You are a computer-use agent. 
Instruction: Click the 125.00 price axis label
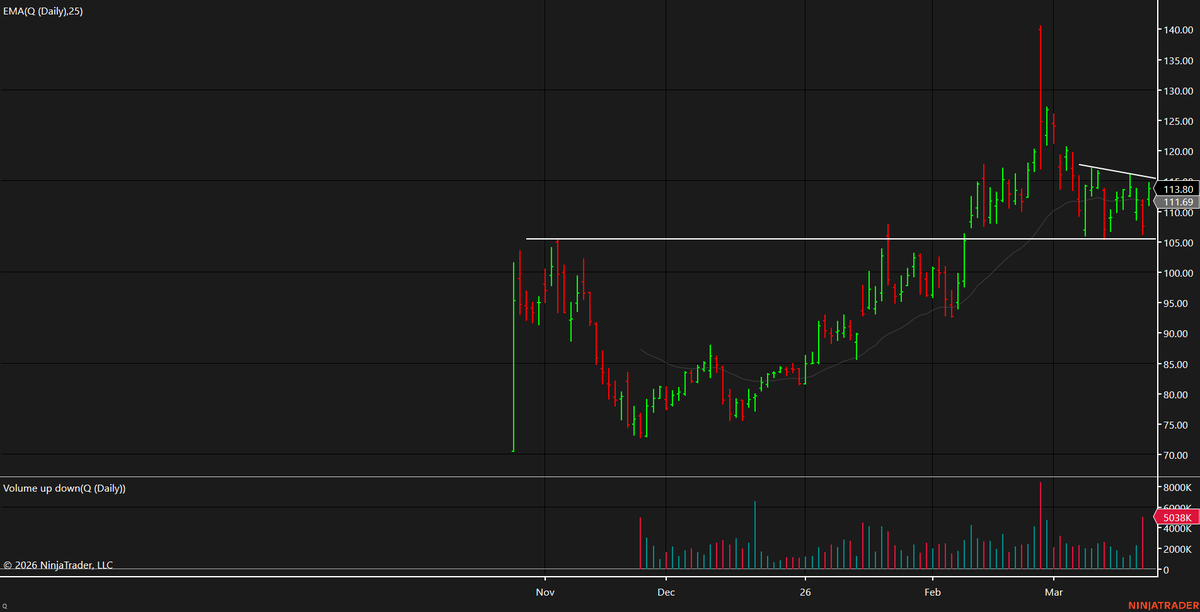(1177, 121)
